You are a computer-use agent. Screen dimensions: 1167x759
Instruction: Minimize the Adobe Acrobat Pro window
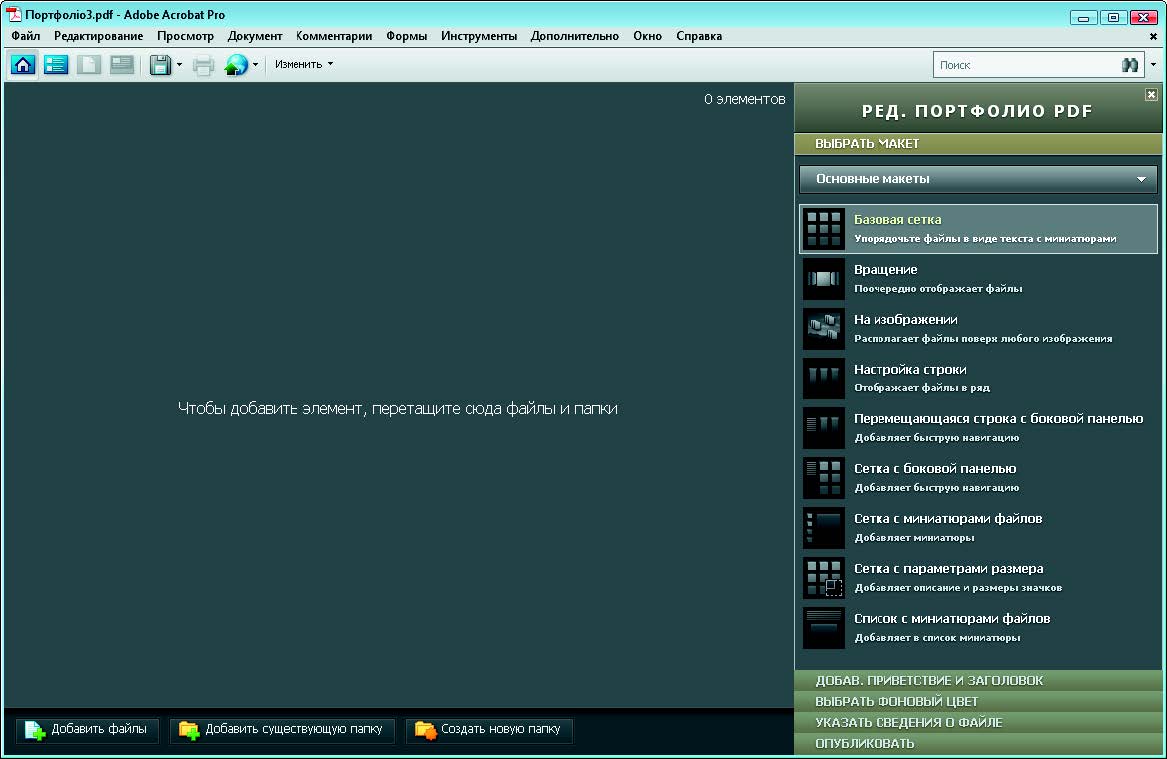click(x=1083, y=17)
